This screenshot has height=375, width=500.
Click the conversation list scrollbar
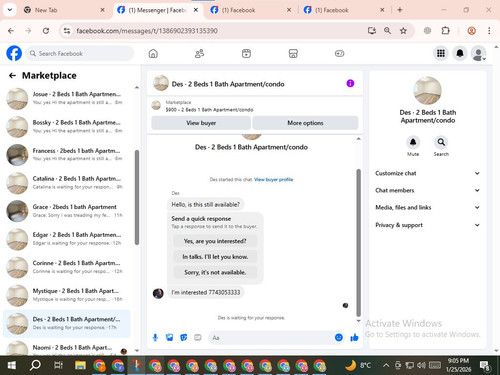click(137, 198)
